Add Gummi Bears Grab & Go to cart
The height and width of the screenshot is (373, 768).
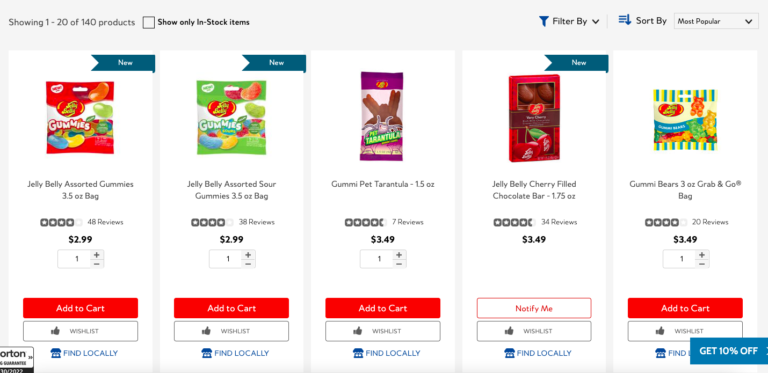click(x=685, y=308)
